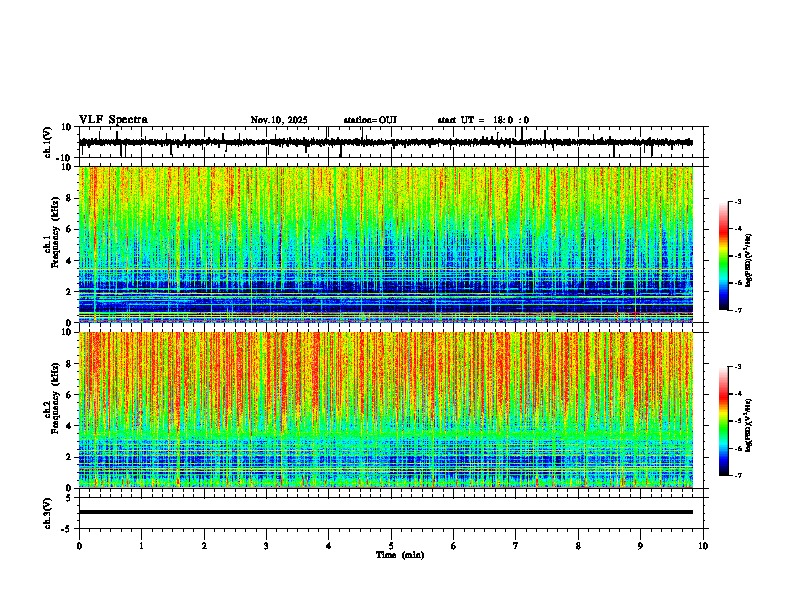792x612 pixels.
Task: Click the "2" kHz tick on ch.1 frequency axis
Action: click(69, 292)
